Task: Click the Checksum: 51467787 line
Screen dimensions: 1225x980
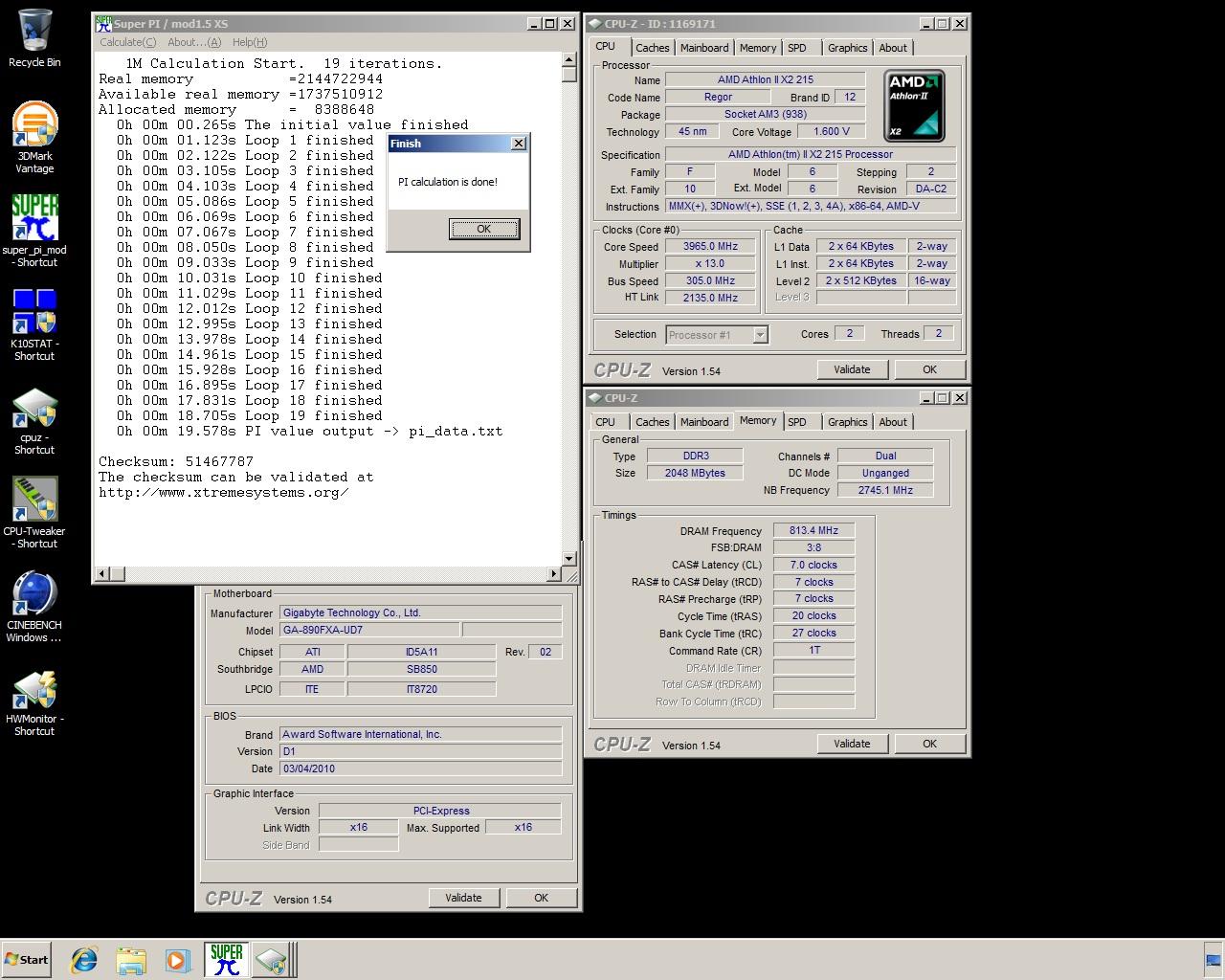Action: [x=176, y=461]
